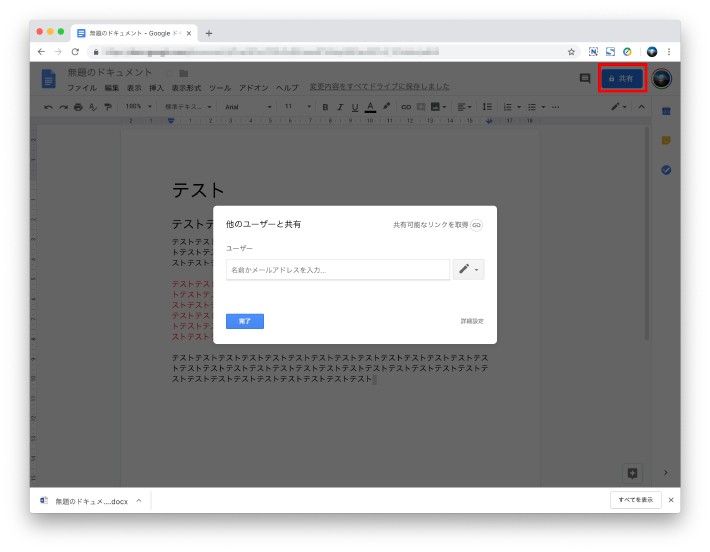Open the editing mode pencil dropdown
Image resolution: width=710 pixels, height=552 pixels.
coord(619,107)
